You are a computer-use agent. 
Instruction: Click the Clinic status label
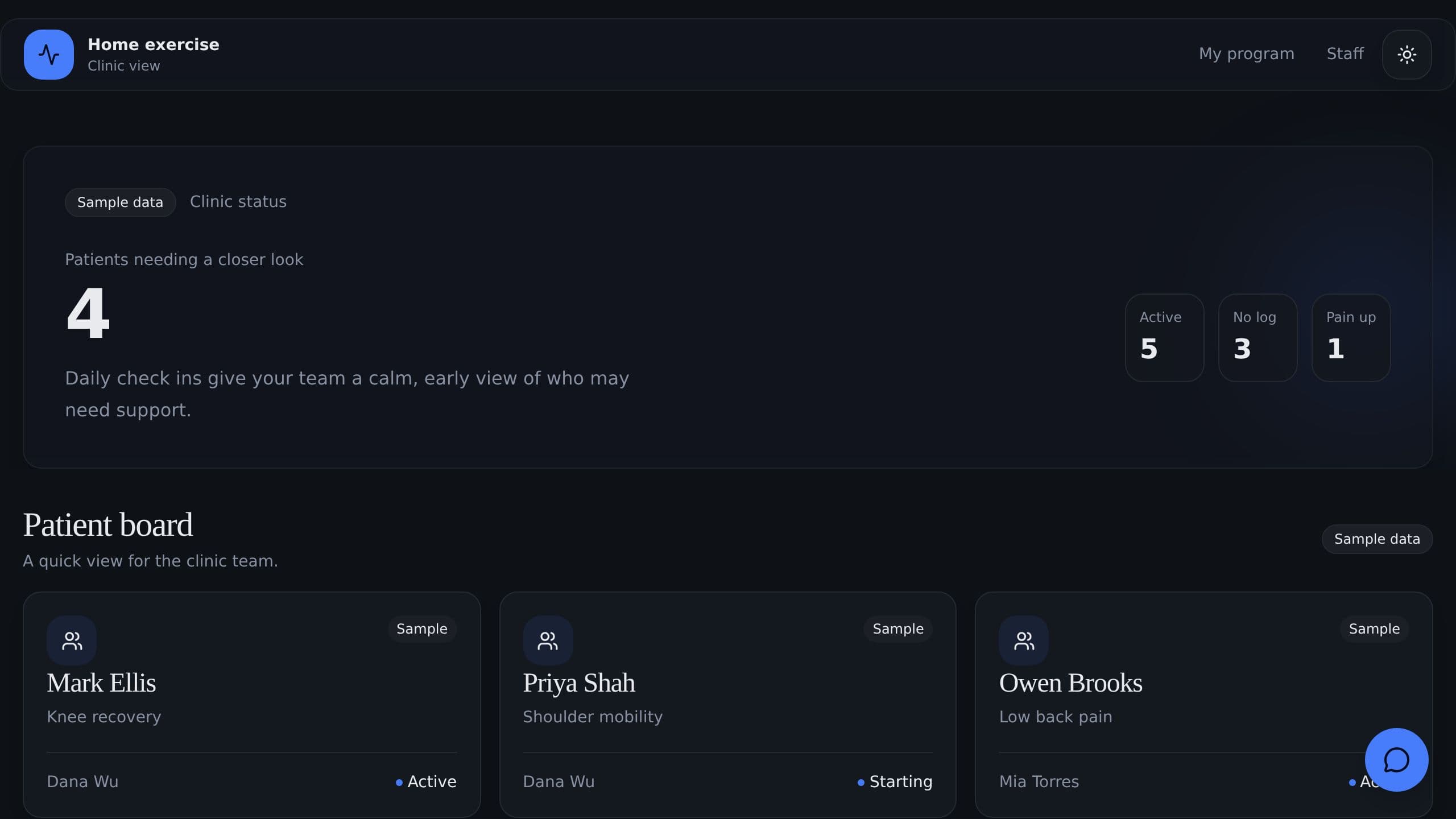pyautogui.click(x=238, y=201)
